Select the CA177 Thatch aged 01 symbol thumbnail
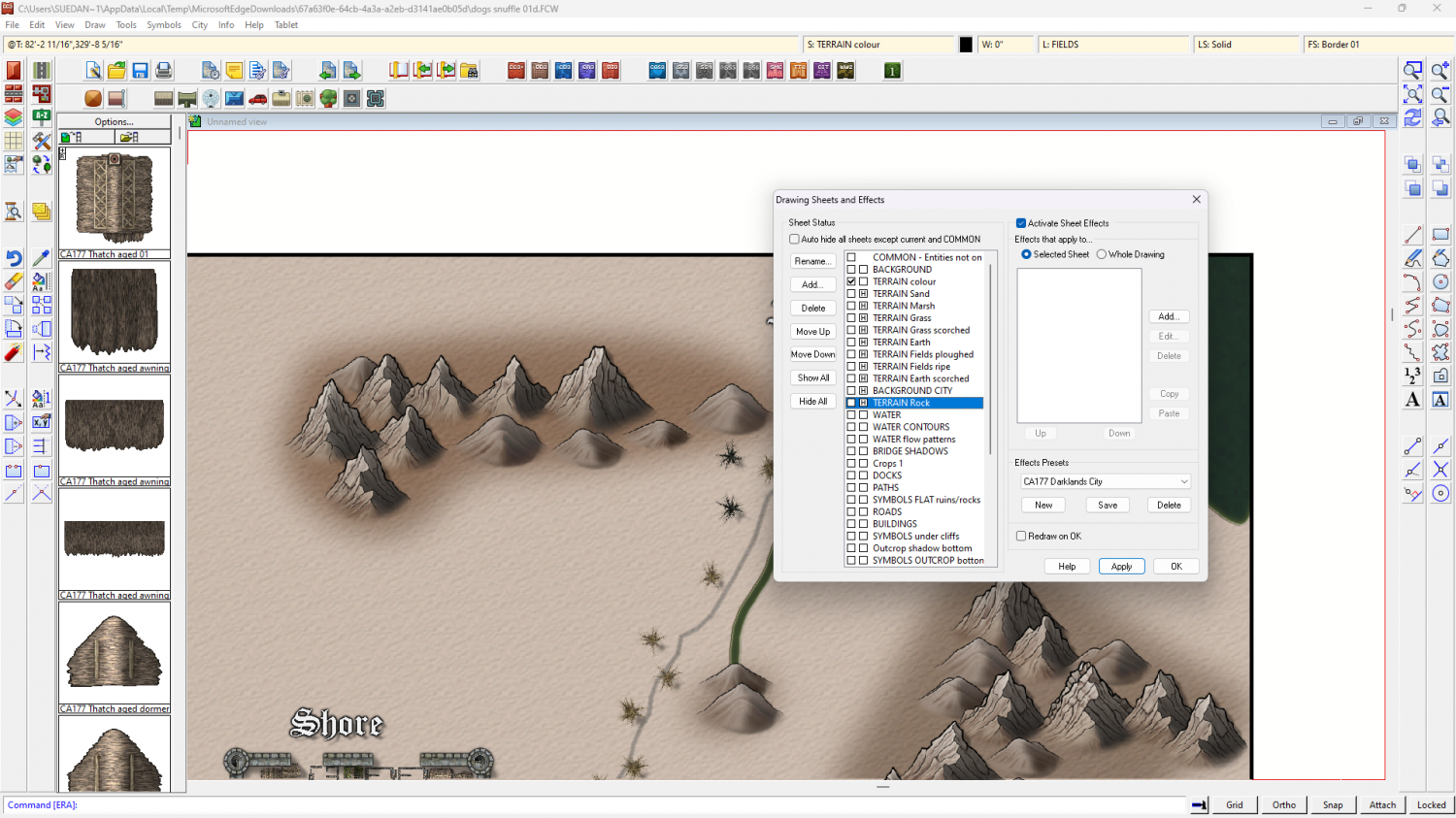The width and height of the screenshot is (1456, 818). tap(115, 203)
